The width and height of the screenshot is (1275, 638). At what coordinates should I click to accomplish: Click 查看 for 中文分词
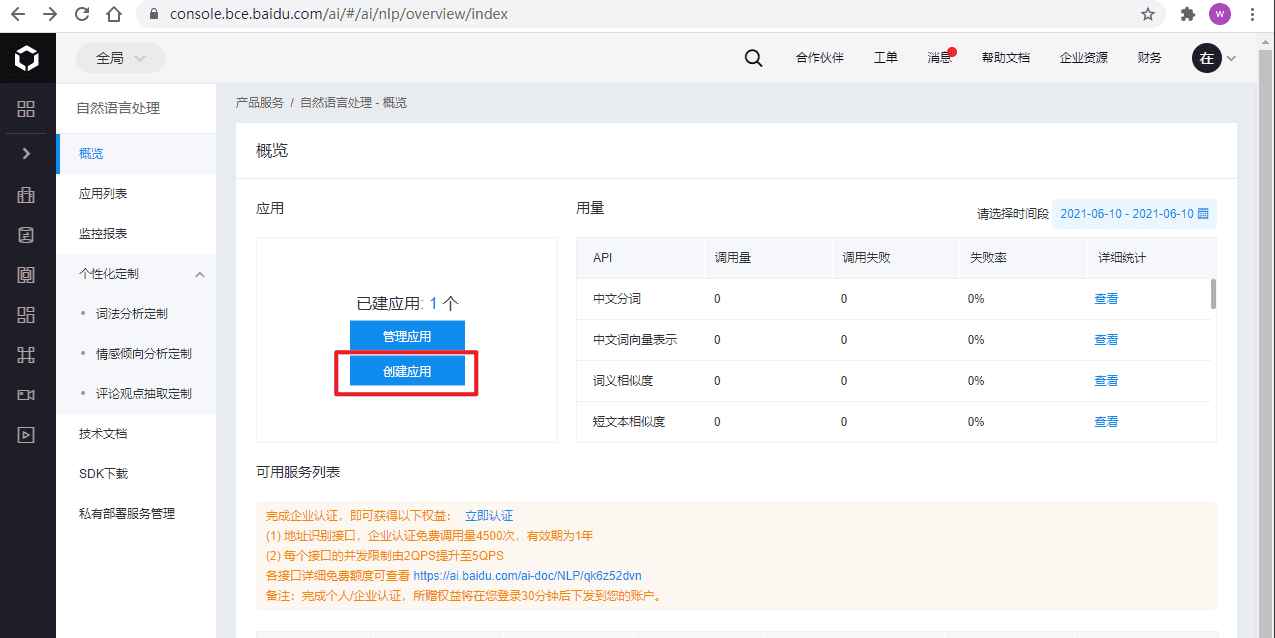click(1106, 299)
